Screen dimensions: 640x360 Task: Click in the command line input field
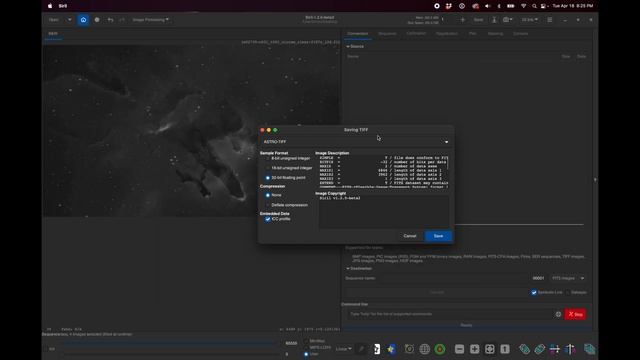tap(449, 314)
